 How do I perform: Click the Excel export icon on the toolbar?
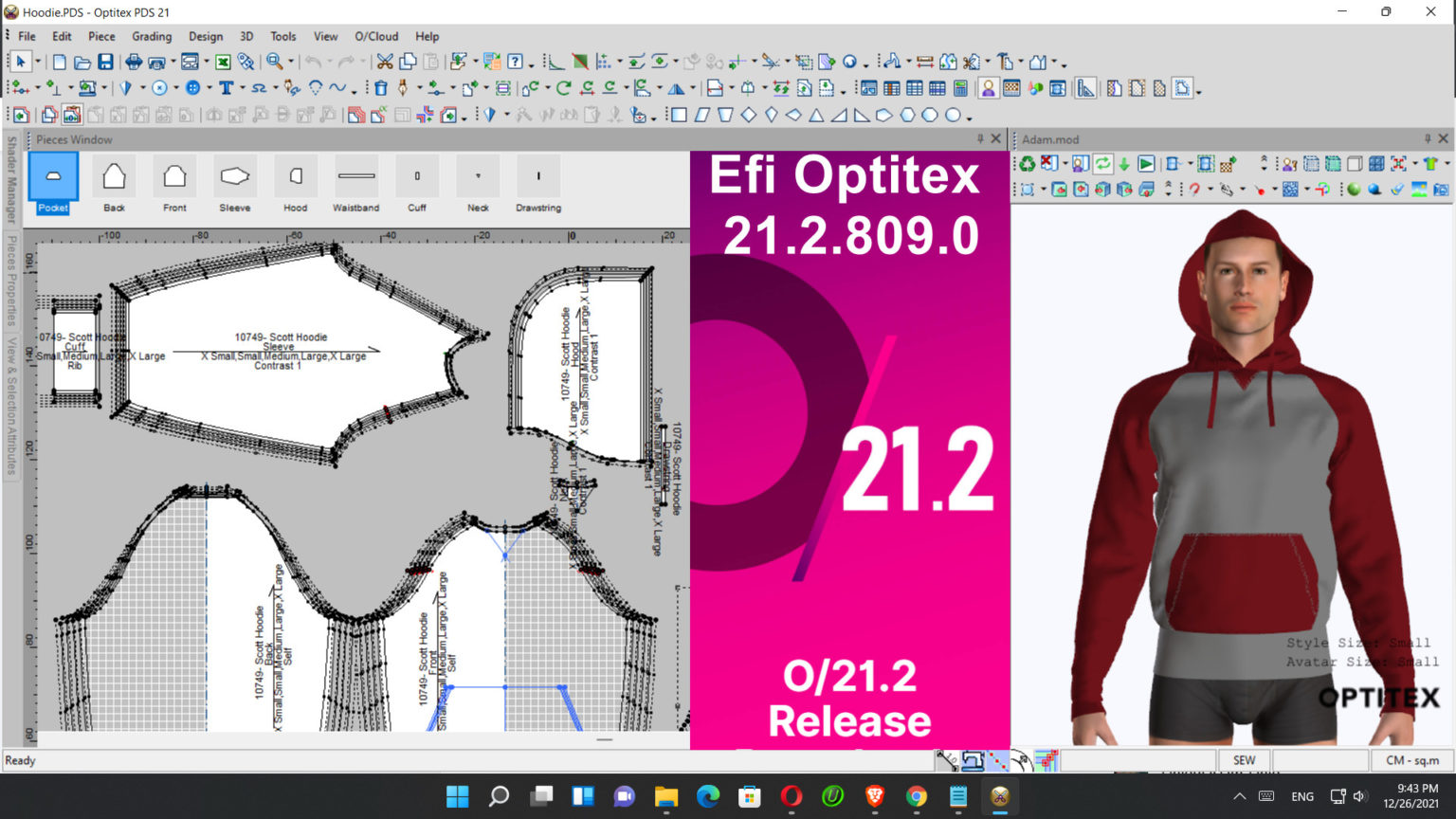pos(222,63)
